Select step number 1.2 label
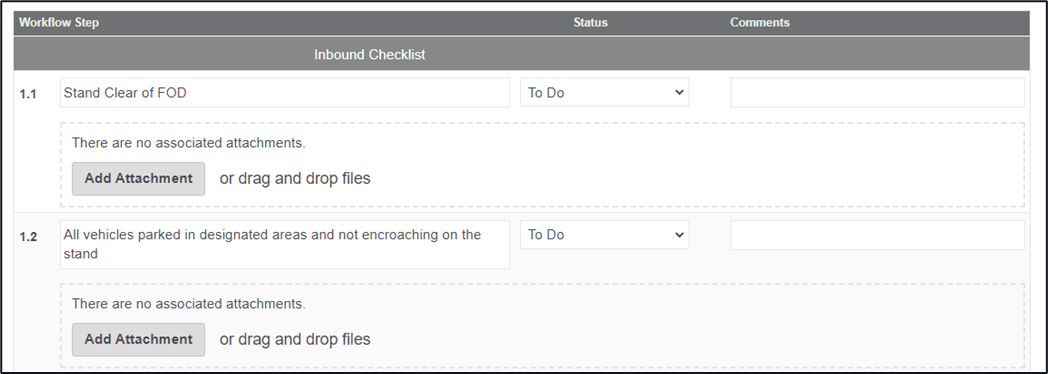Viewport: 1048px width, 374px height. (28, 237)
